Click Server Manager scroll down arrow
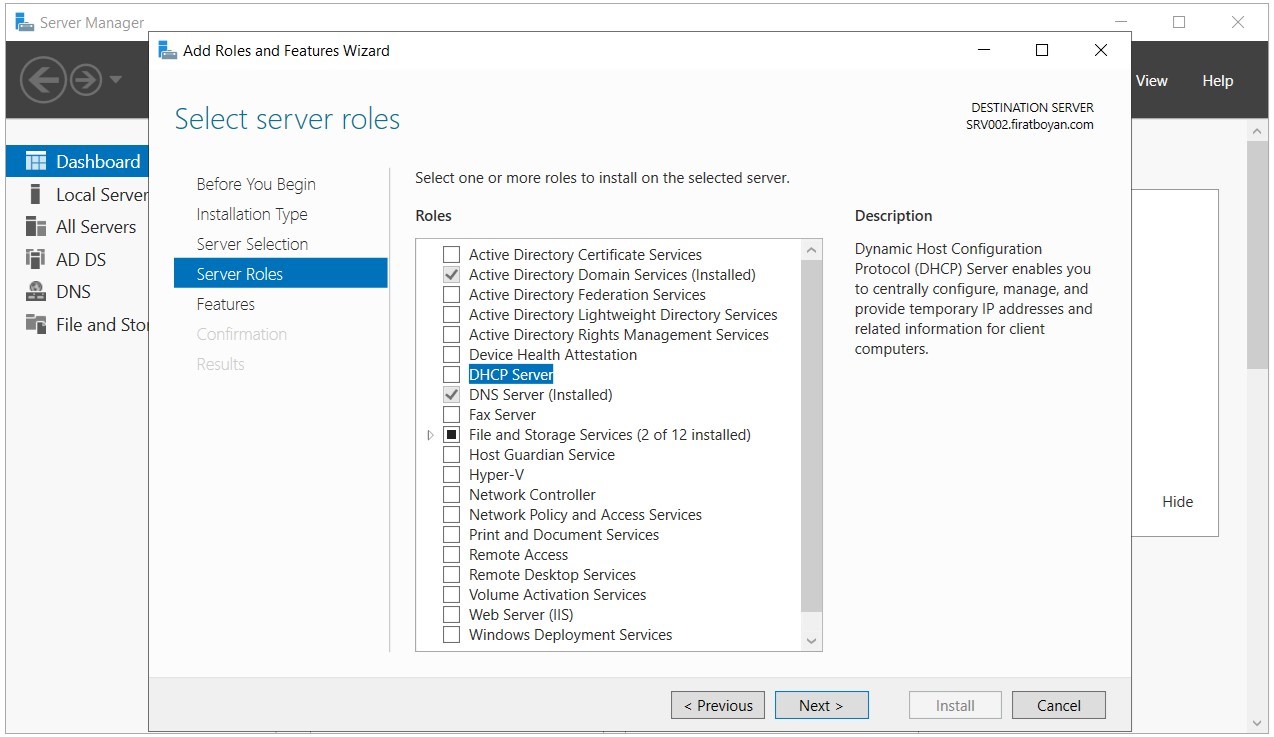1274x737 pixels. pos(1258,722)
